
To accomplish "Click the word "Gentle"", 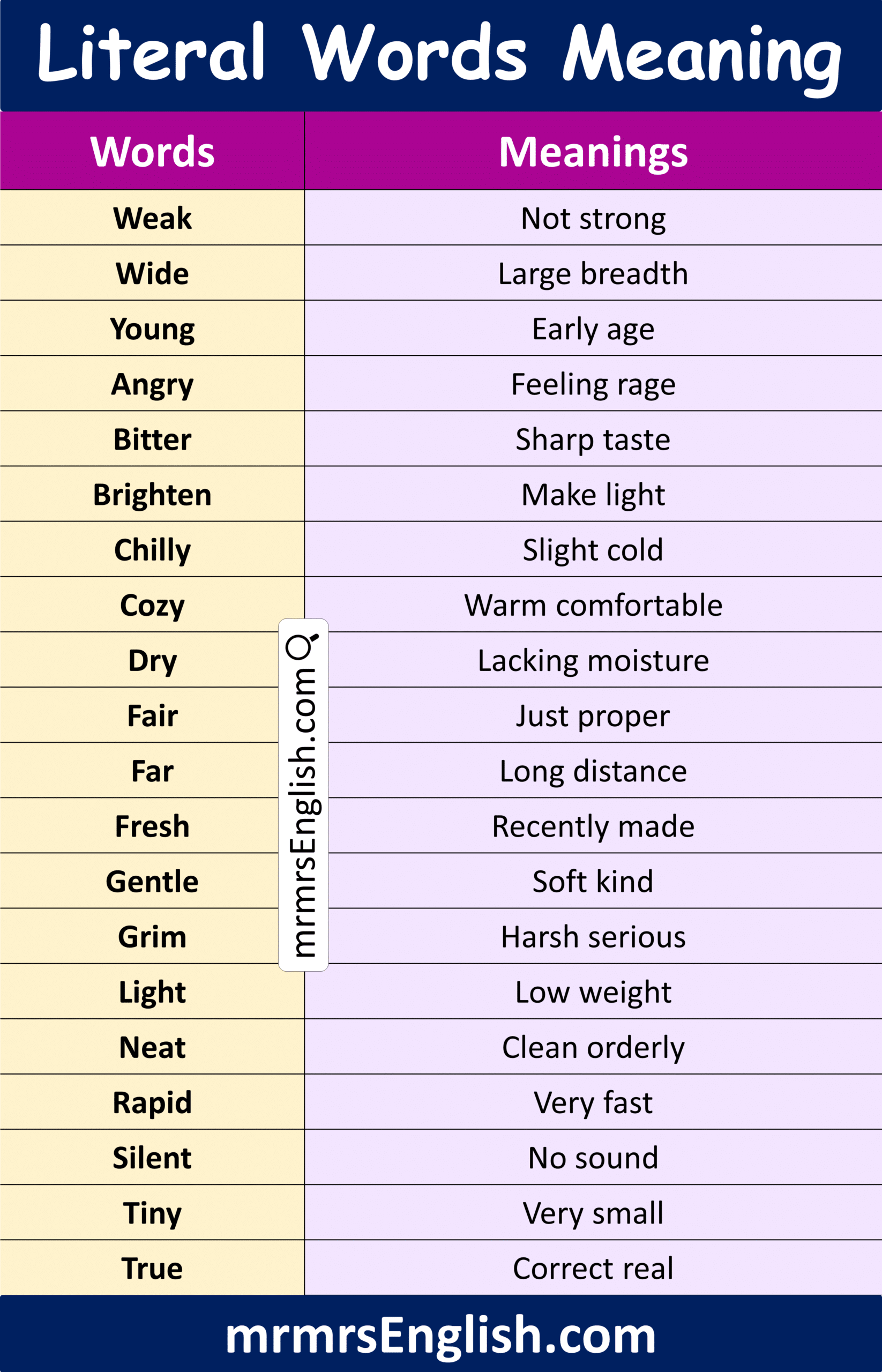I will pyautogui.click(x=152, y=881).
